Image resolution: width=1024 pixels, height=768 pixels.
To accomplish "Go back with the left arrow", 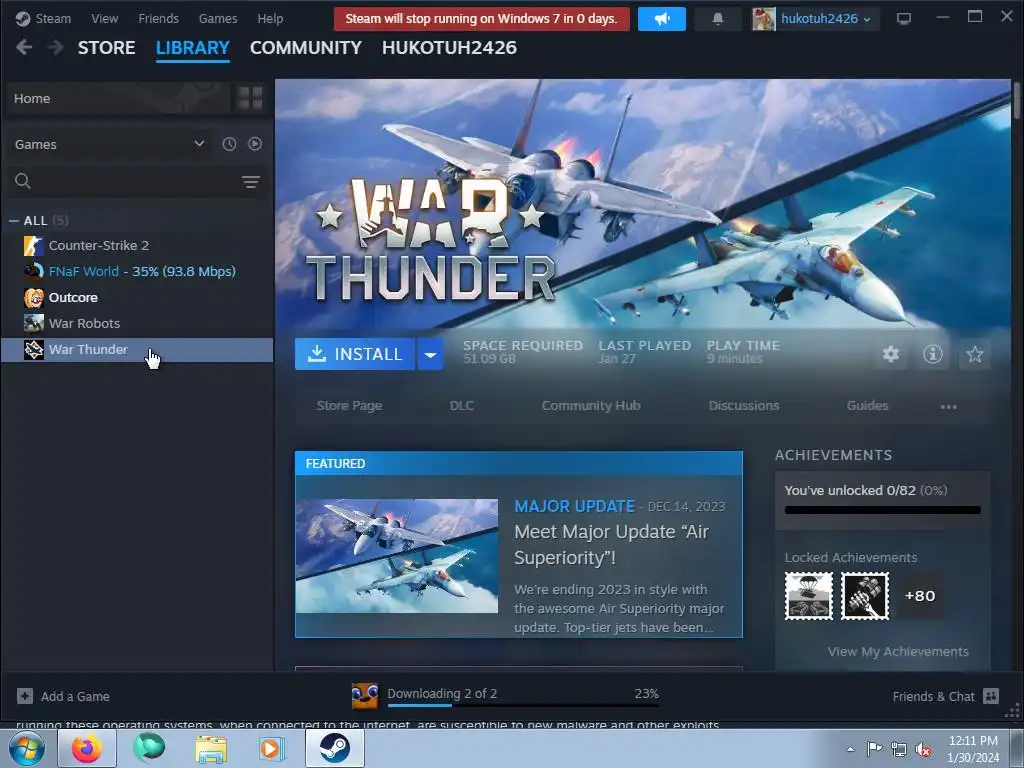I will 24,47.
